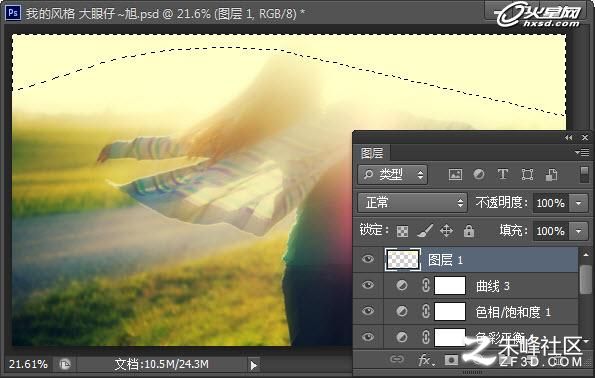Open the 类型 filter type dropdown
The height and width of the screenshot is (378, 595).
click(392, 175)
